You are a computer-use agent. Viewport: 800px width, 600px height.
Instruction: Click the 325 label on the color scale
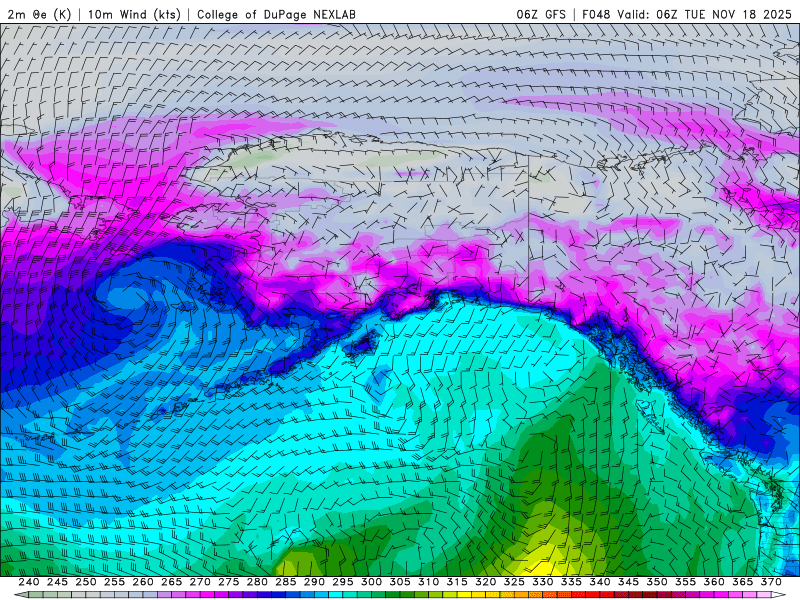(x=514, y=582)
